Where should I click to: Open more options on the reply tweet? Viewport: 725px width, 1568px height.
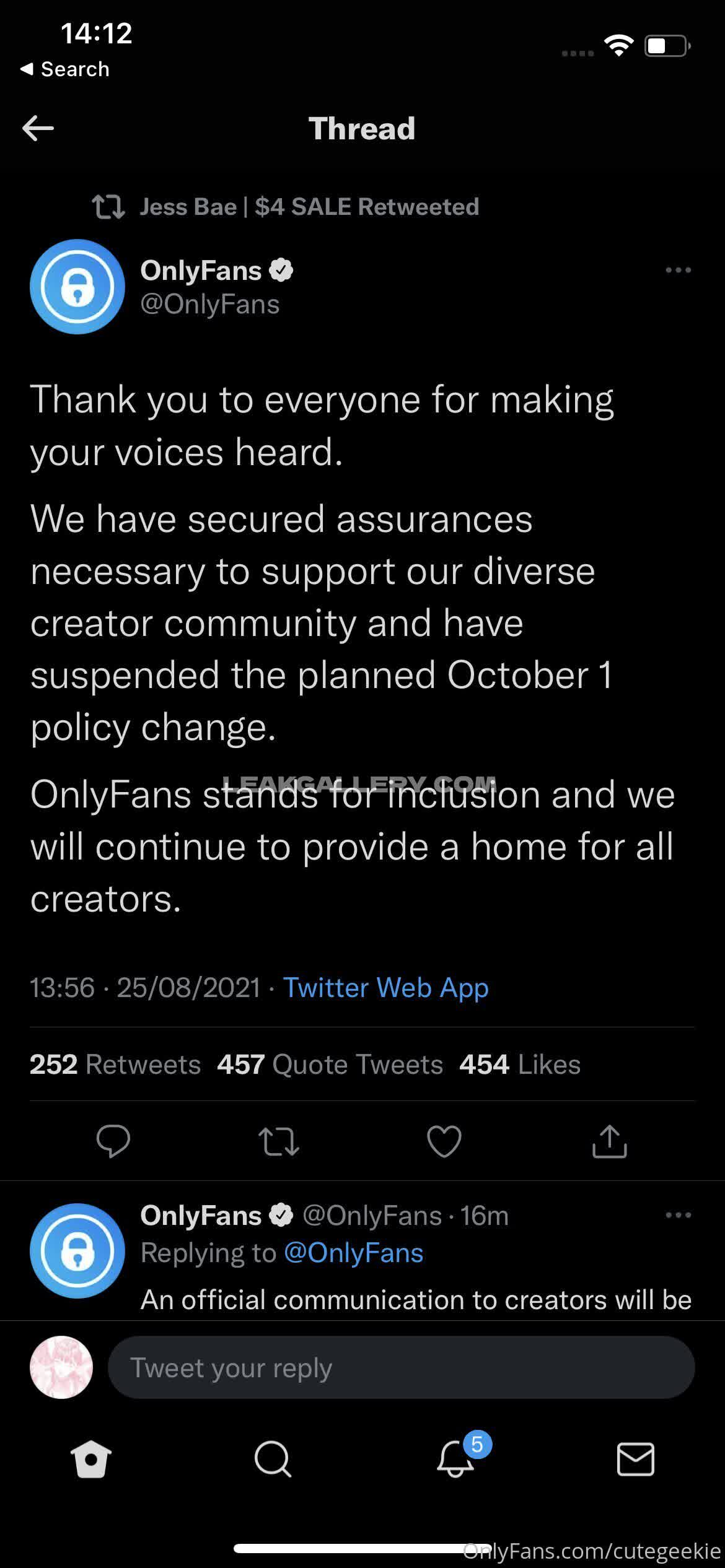click(x=678, y=1215)
